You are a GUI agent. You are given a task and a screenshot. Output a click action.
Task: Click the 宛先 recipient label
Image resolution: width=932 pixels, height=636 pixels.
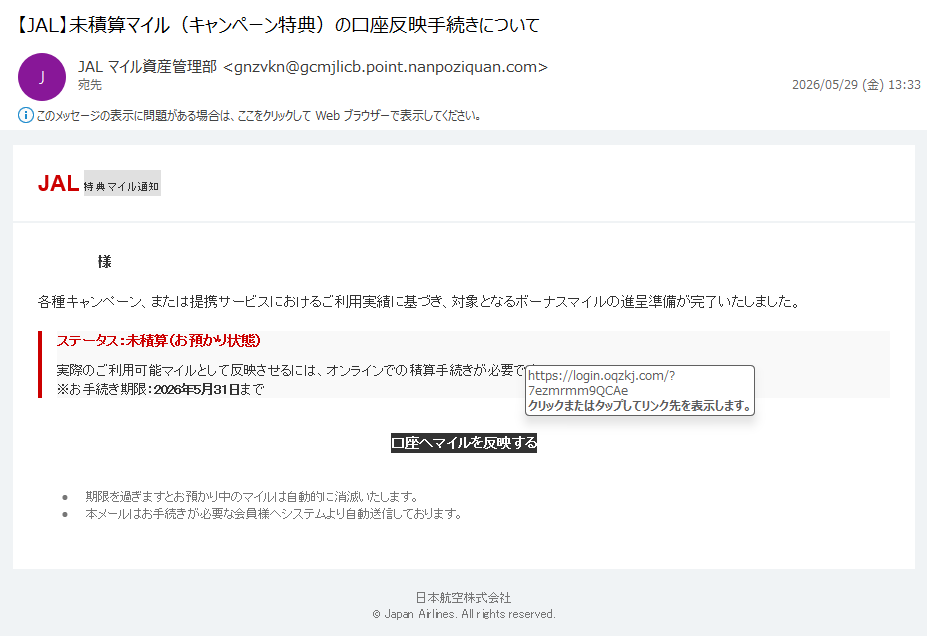pos(90,85)
